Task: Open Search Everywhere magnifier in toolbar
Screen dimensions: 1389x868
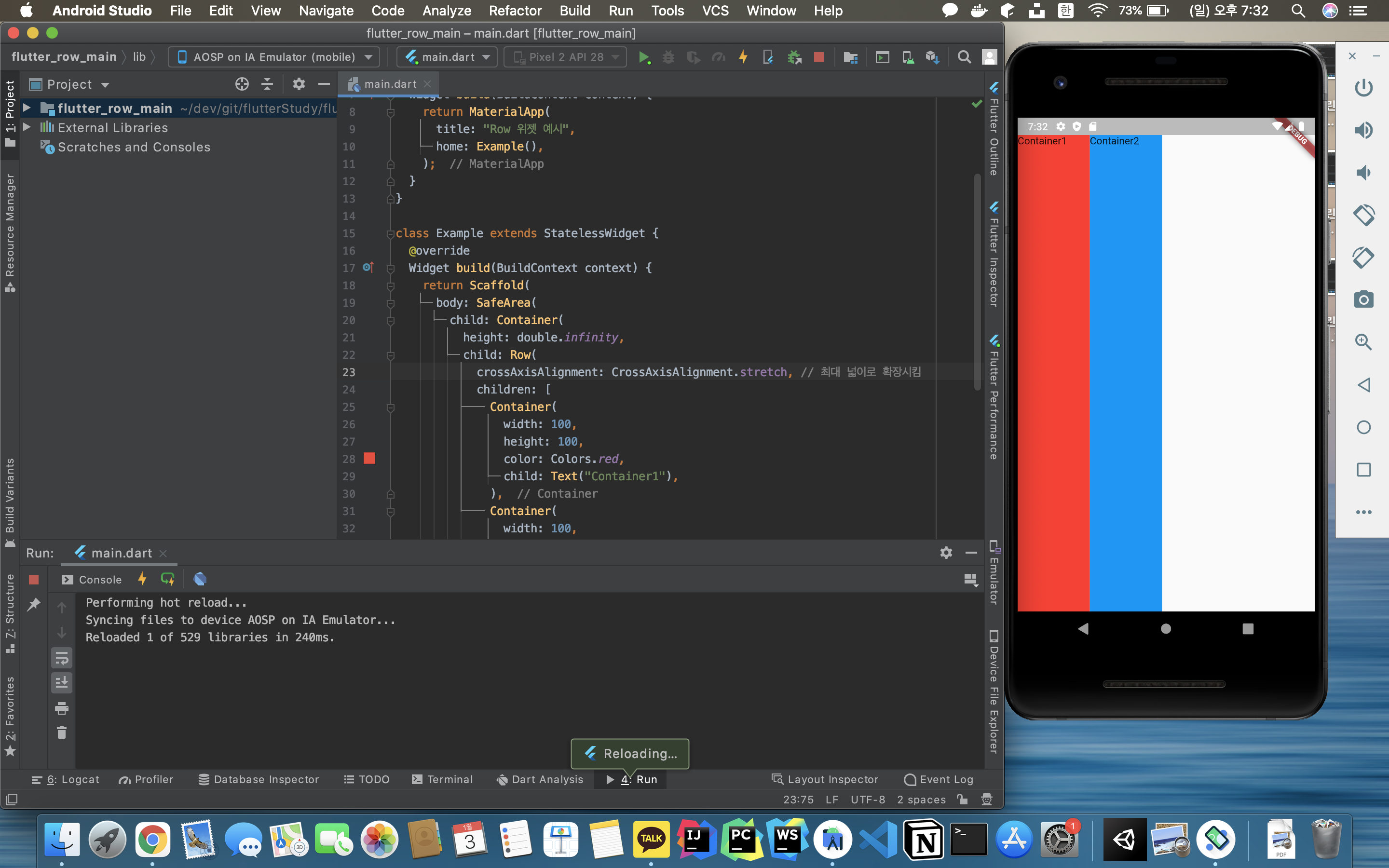Action: pos(964,57)
